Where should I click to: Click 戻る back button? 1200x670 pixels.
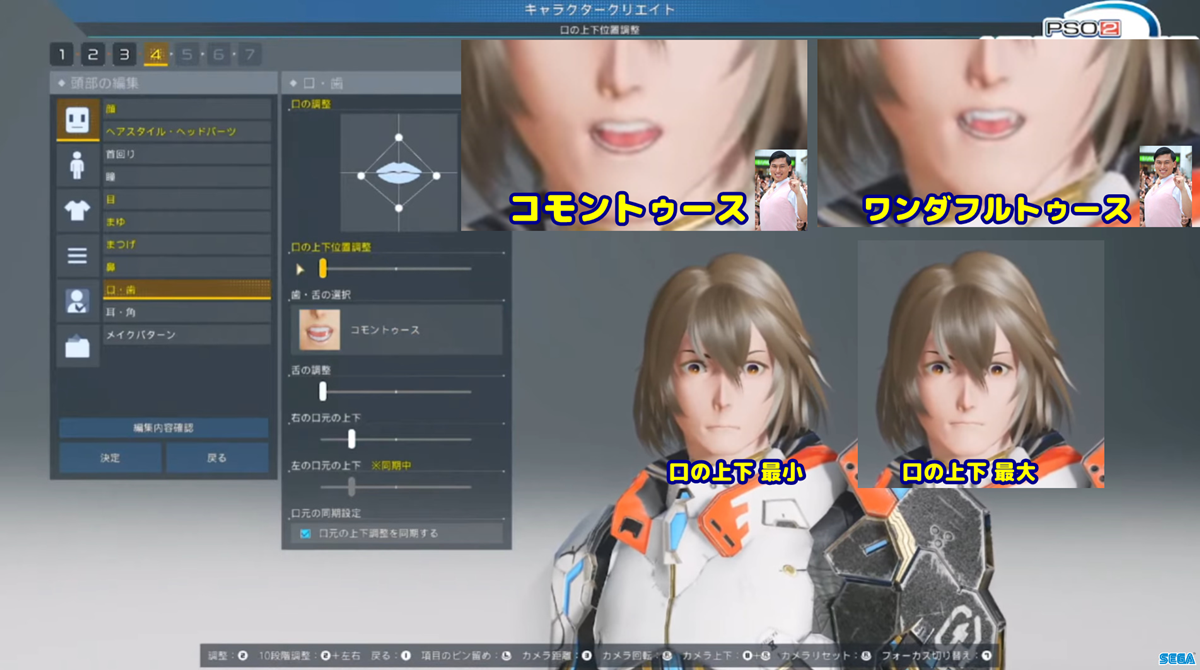tap(217, 458)
